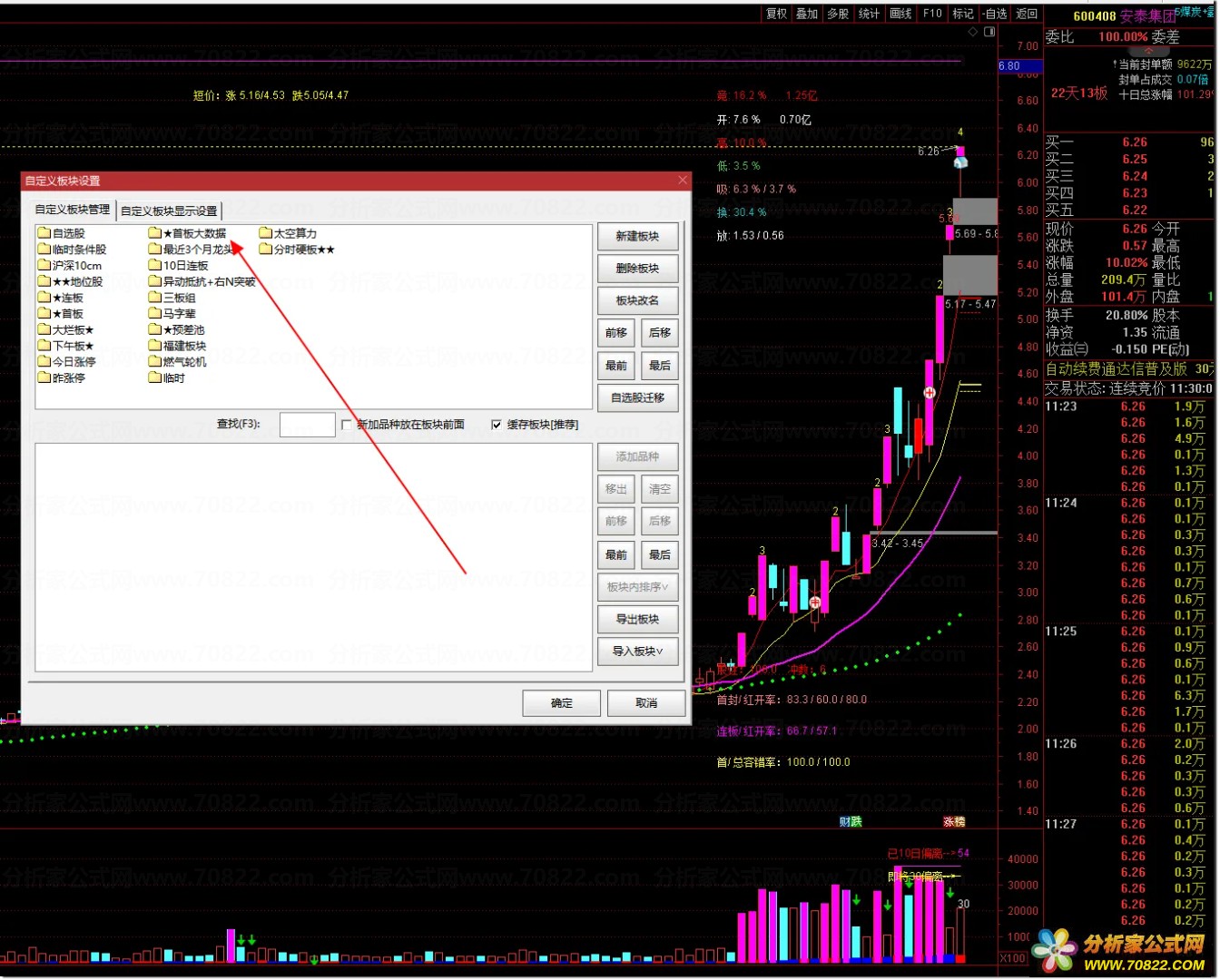This screenshot has height=980, width=1220.
Task: Click 复权 in chart toolbar
Action: click(777, 14)
